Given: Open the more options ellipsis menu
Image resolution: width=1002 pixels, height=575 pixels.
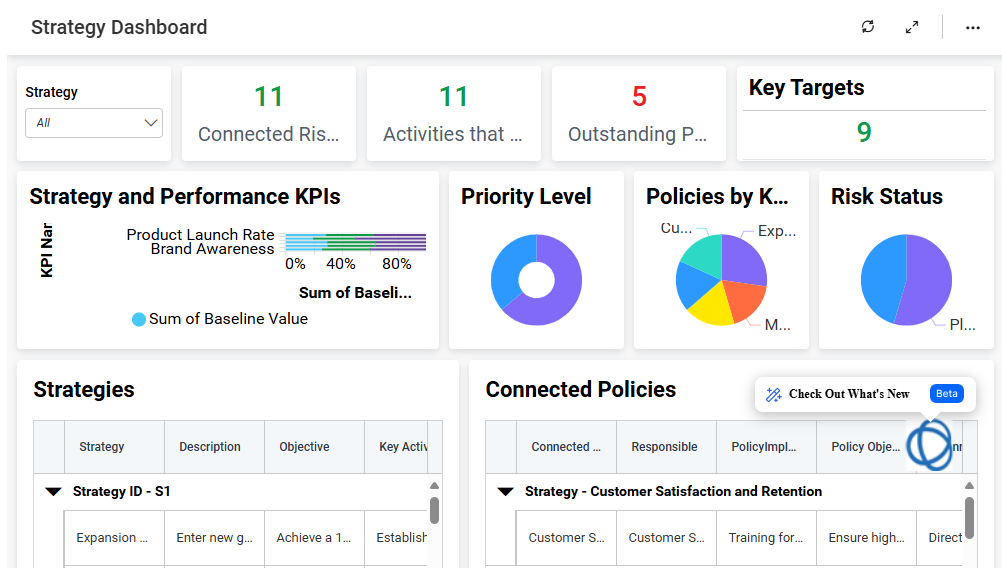Looking at the screenshot, I should [x=973, y=28].
